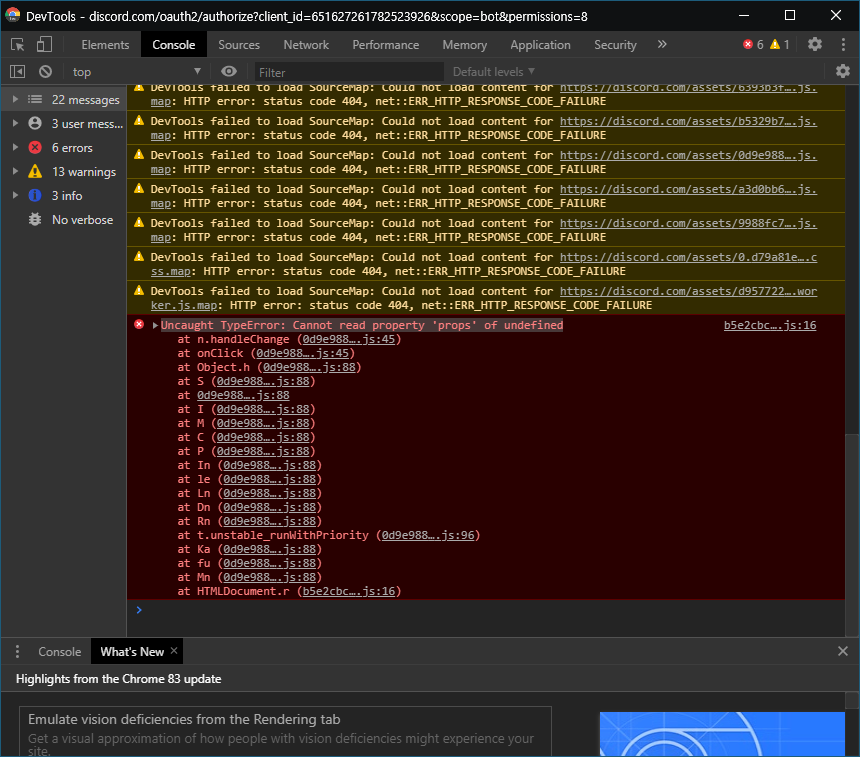Click the console vertical scrollbar thumb
The image size is (860, 757).
(x=851, y=535)
